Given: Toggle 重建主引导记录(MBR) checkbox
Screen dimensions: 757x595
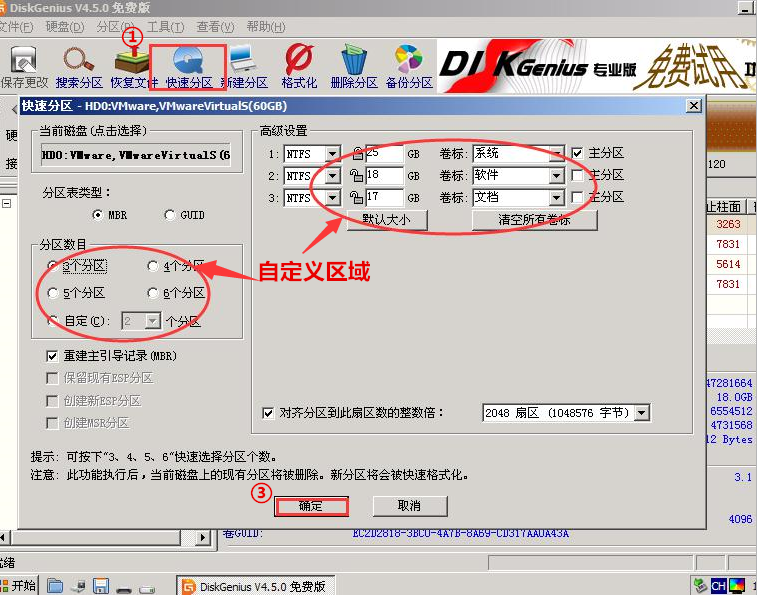Looking at the screenshot, I should tap(52, 356).
